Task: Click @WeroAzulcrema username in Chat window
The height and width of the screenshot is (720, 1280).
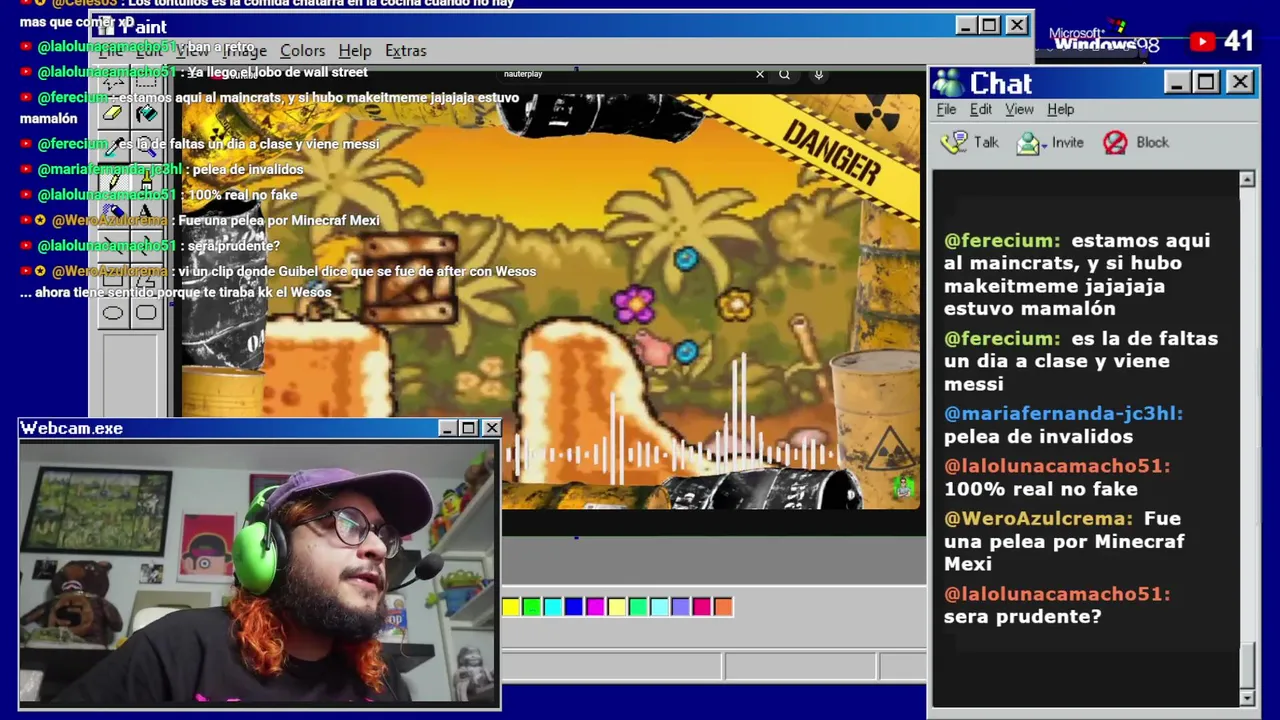Action: tap(1038, 519)
